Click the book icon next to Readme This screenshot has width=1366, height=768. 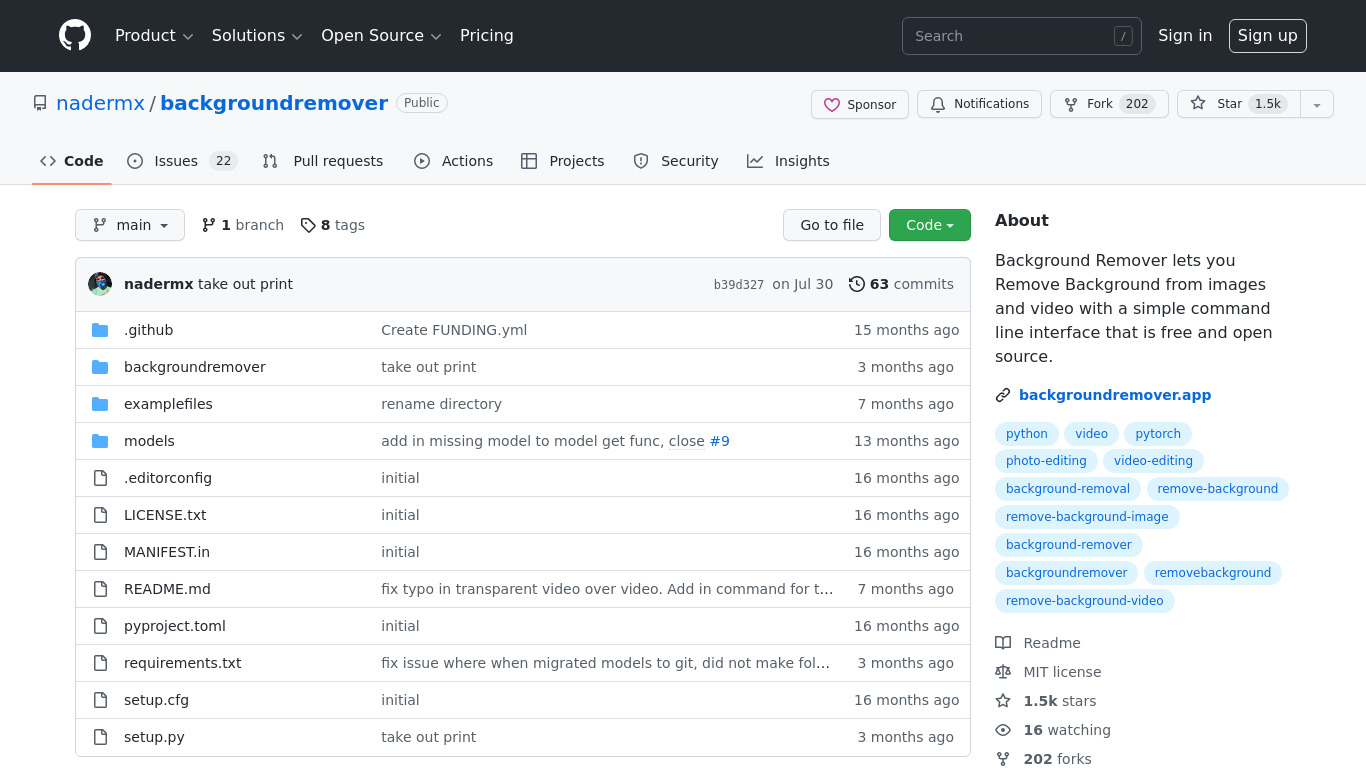(x=1003, y=643)
